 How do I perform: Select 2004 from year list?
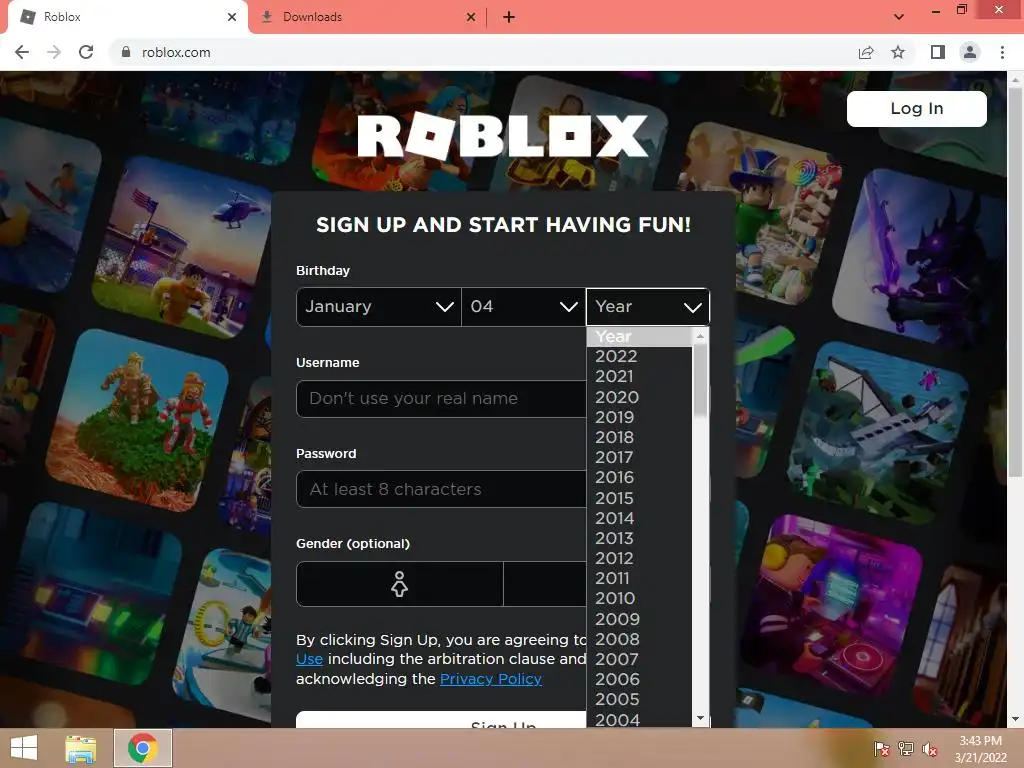pyautogui.click(x=639, y=719)
